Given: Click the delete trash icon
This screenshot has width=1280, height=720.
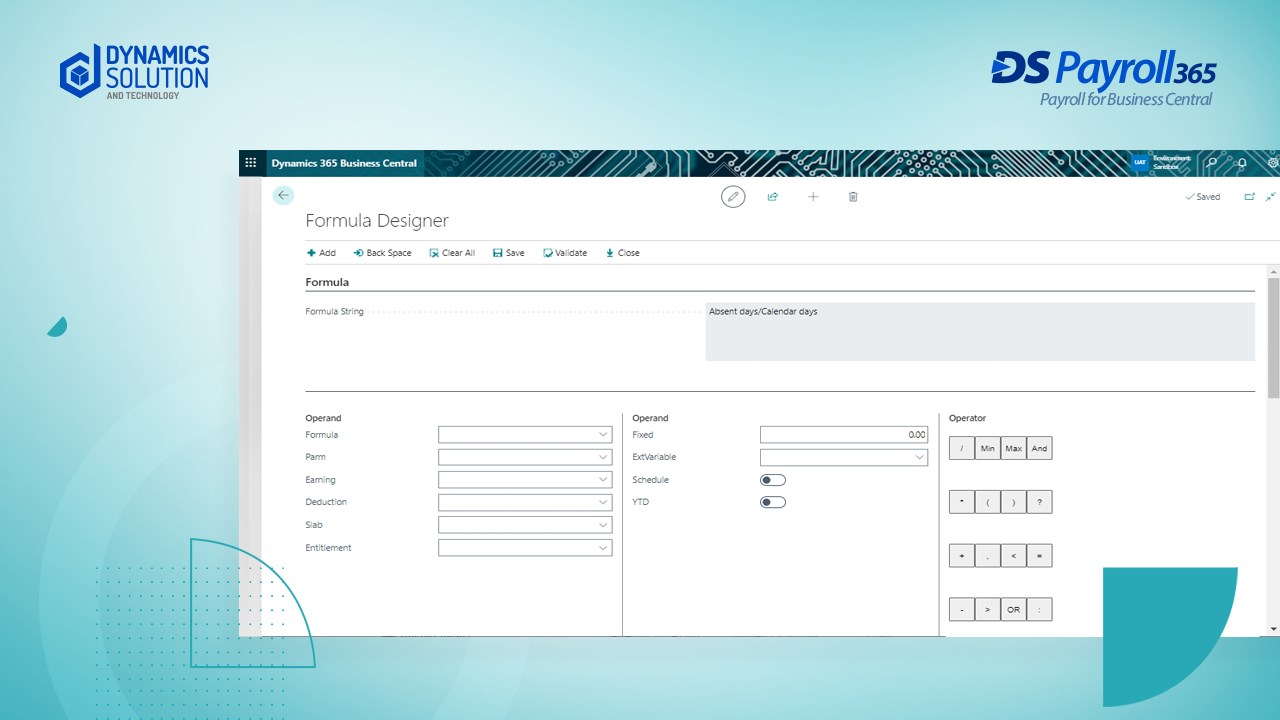Looking at the screenshot, I should pos(853,197).
